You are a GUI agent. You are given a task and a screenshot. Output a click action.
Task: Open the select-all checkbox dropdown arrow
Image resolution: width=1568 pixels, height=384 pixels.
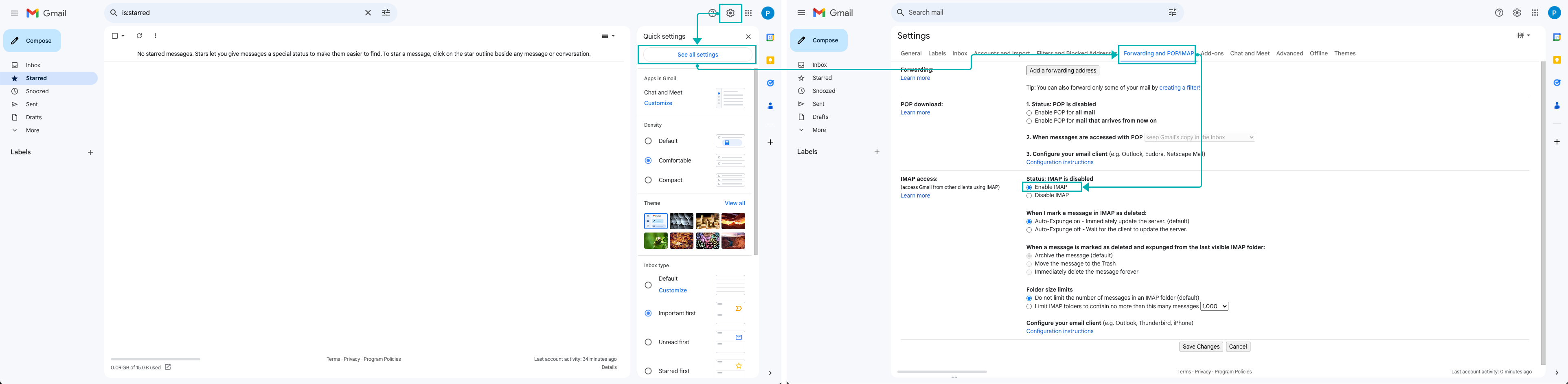point(123,36)
